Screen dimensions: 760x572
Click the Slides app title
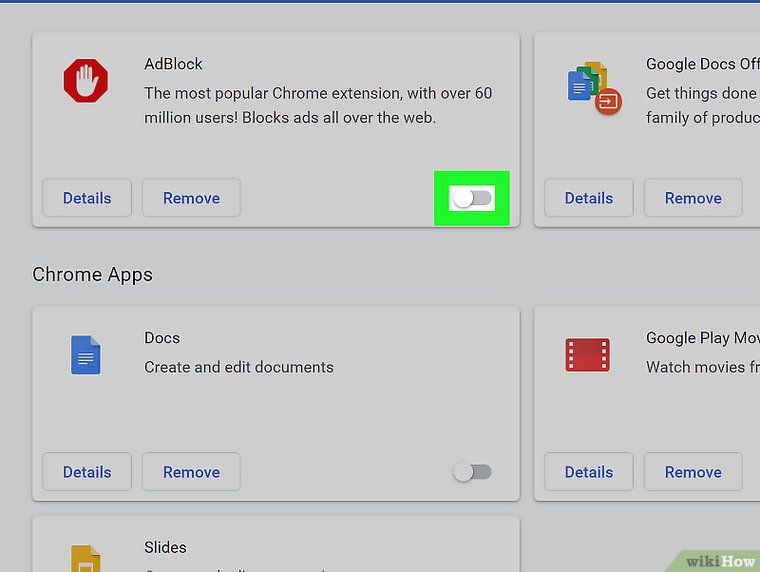point(165,547)
